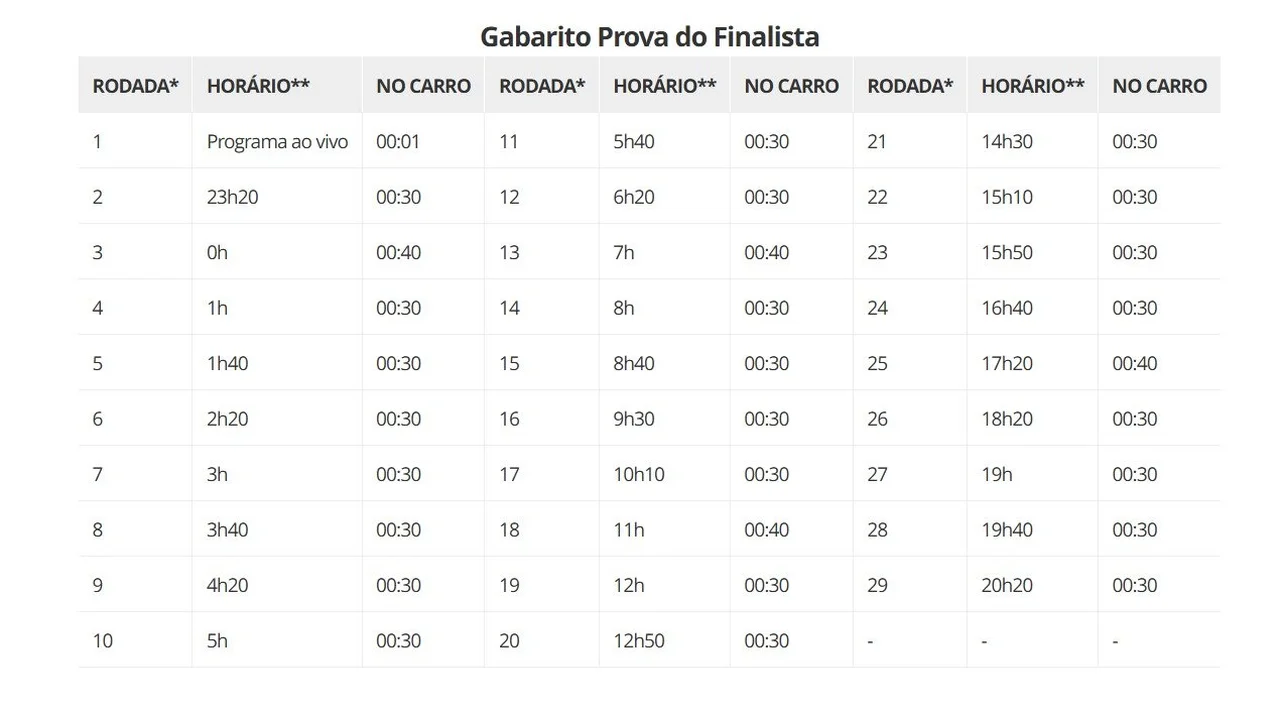The image size is (1280, 712).
Task: Select the 23h20 schedule cell
Action: pyautogui.click(x=232, y=197)
